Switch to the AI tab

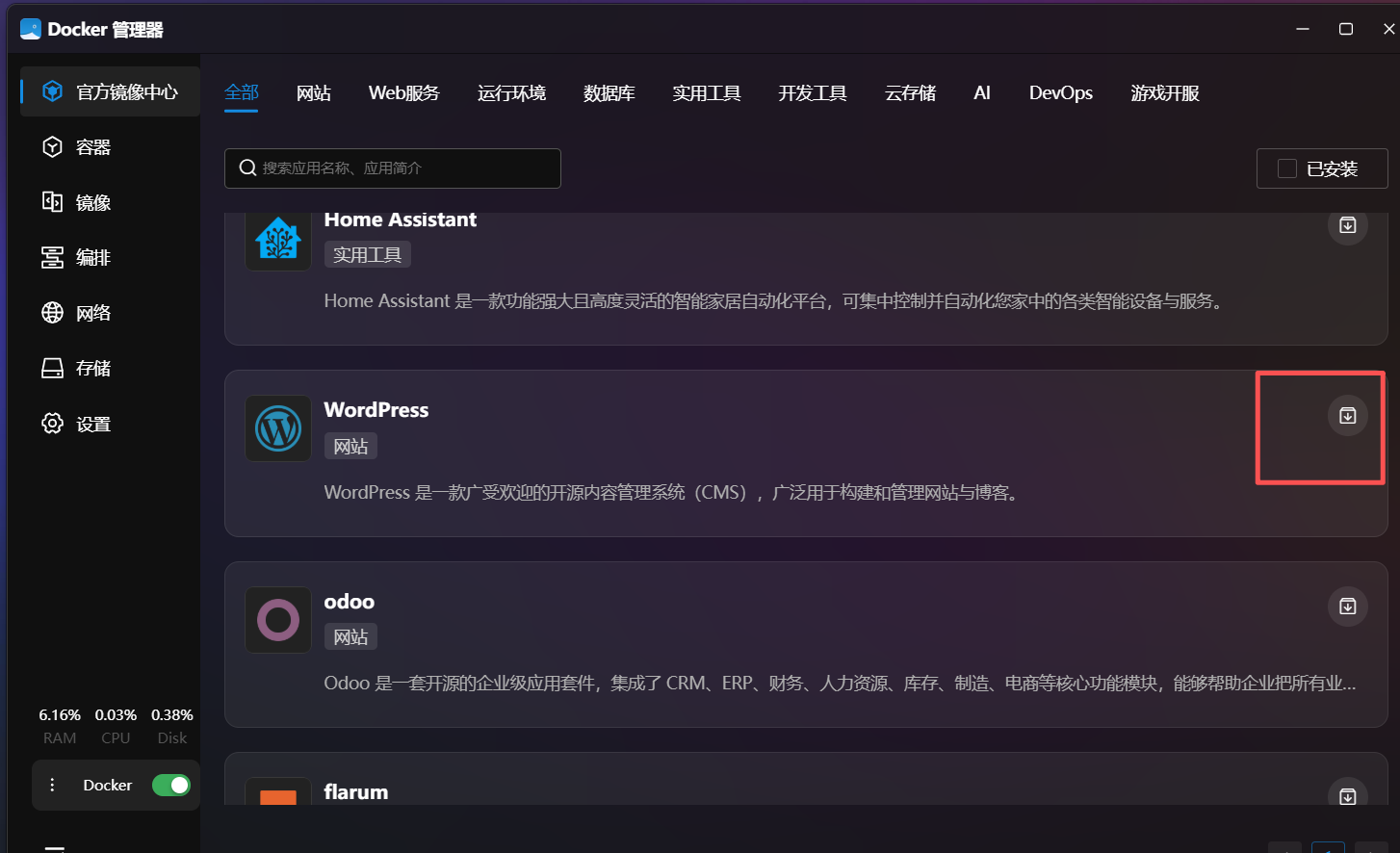982,92
